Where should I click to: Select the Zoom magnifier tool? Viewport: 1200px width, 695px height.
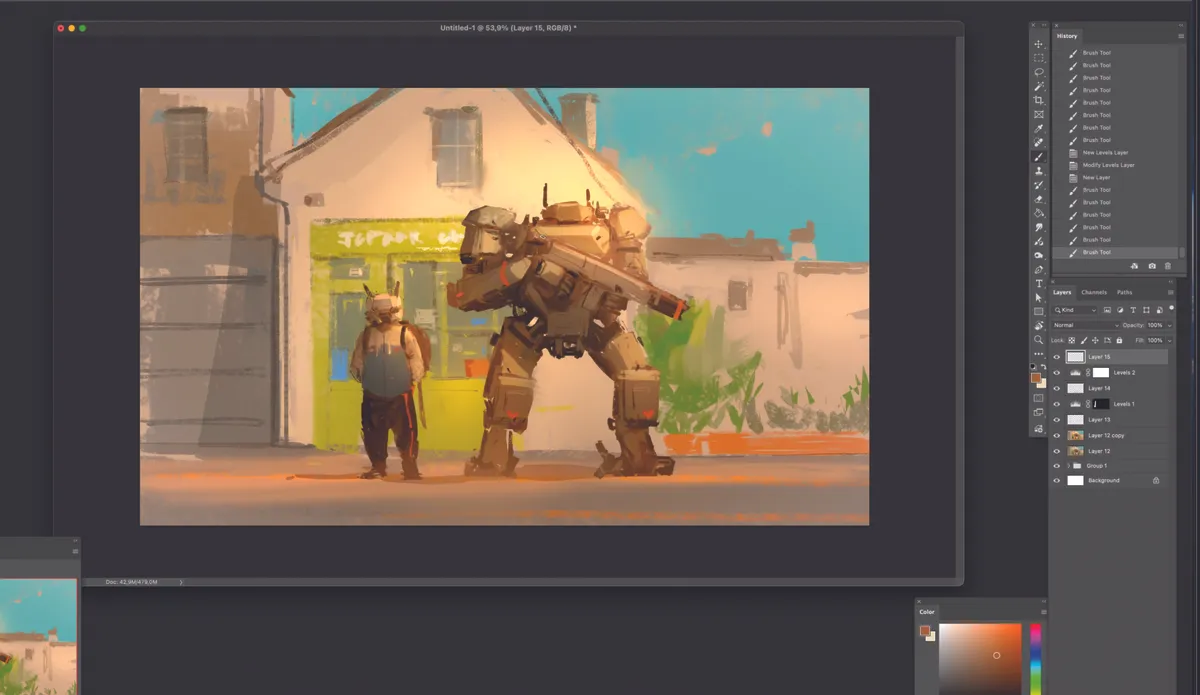point(1038,339)
